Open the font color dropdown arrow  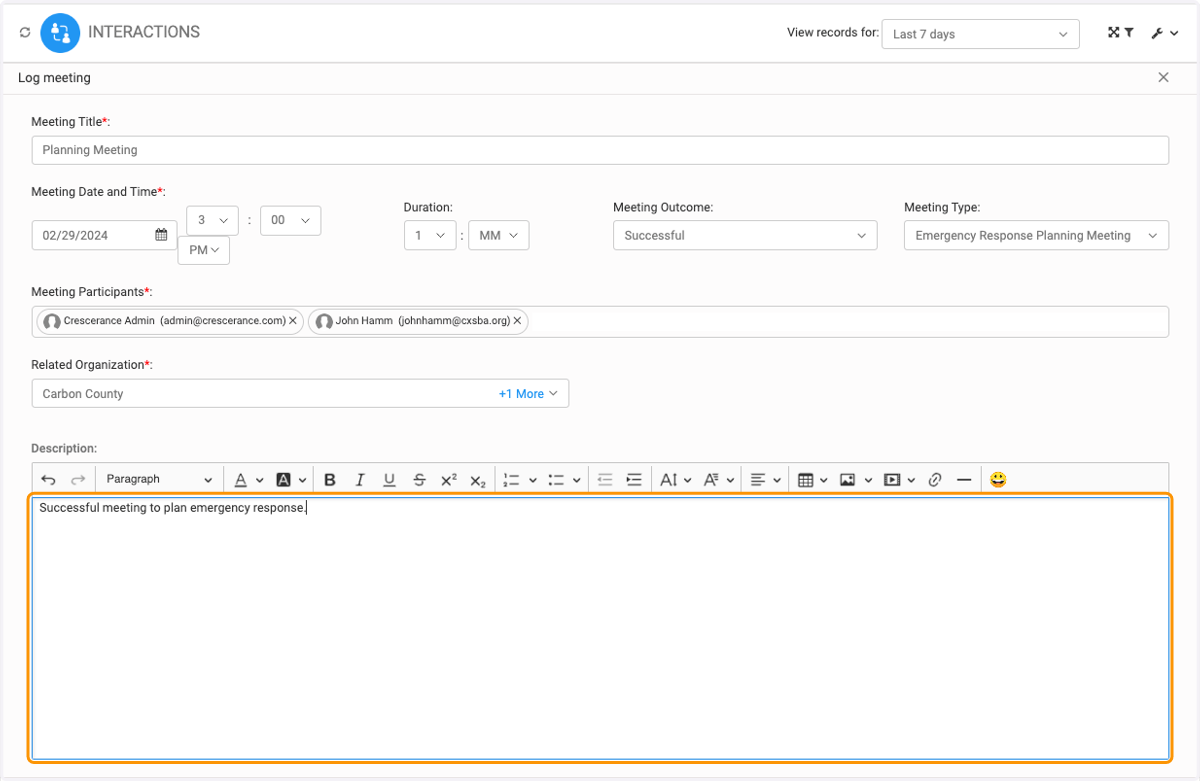(260, 480)
